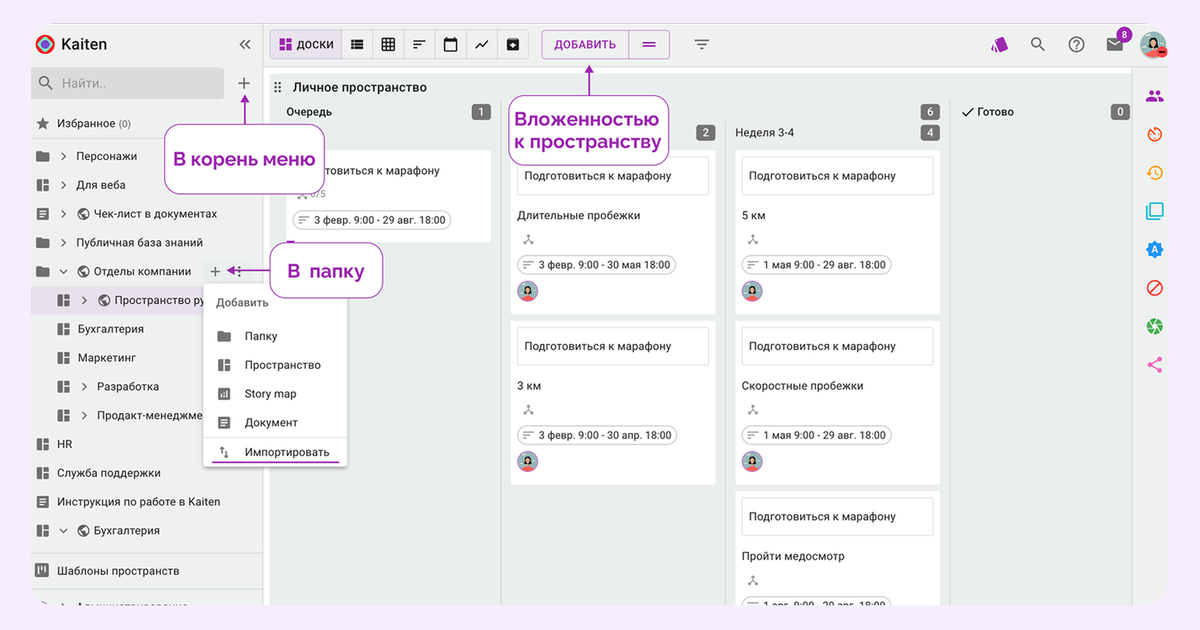Click the ДОБАВИТЬ button
This screenshot has width=1200, height=630.
click(x=585, y=44)
